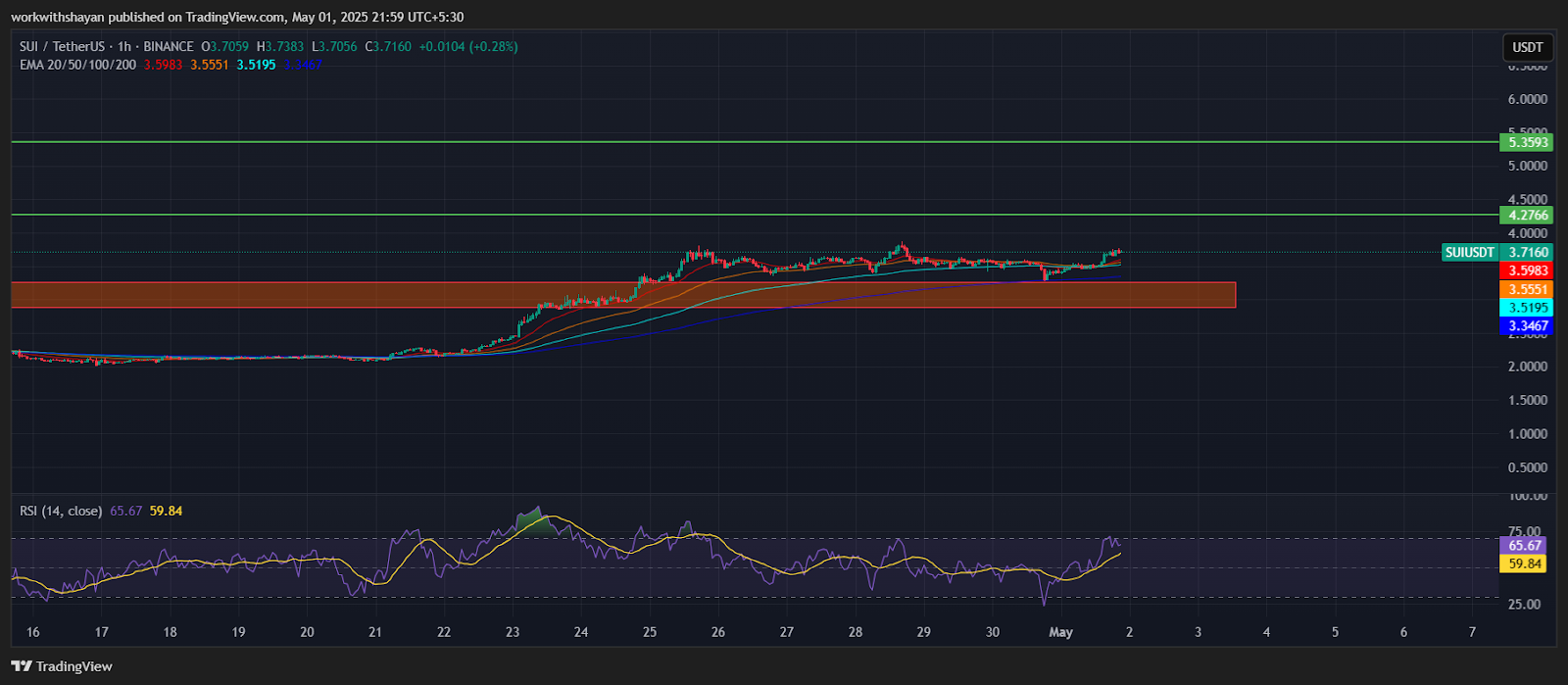The height and width of the screenshot is (685, 1568).
Task: Click the SUIUSDT symbol tag on the price axis
Action: coord(1470,253)
